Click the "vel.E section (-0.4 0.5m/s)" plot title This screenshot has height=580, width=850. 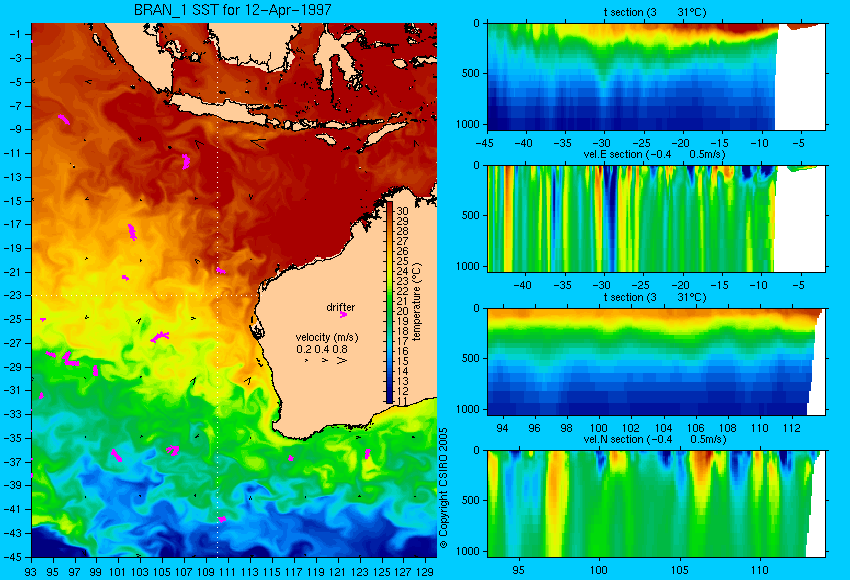tap(654, 154)
